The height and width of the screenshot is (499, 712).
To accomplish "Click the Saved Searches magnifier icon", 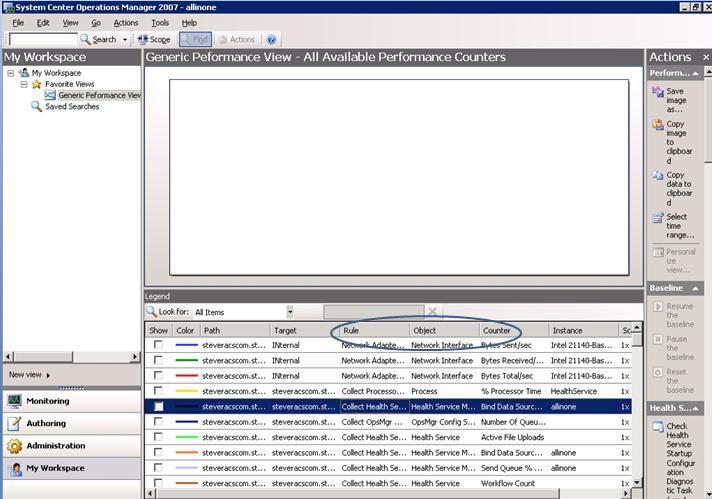I will point(36,106).
